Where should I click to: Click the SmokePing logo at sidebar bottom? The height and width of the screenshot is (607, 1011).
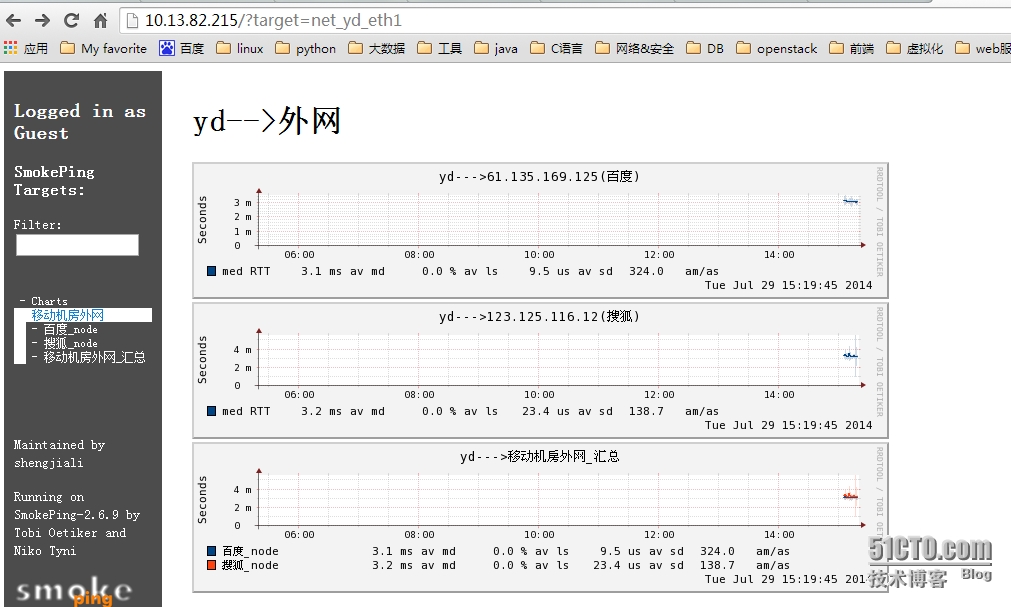coord(74,590)
